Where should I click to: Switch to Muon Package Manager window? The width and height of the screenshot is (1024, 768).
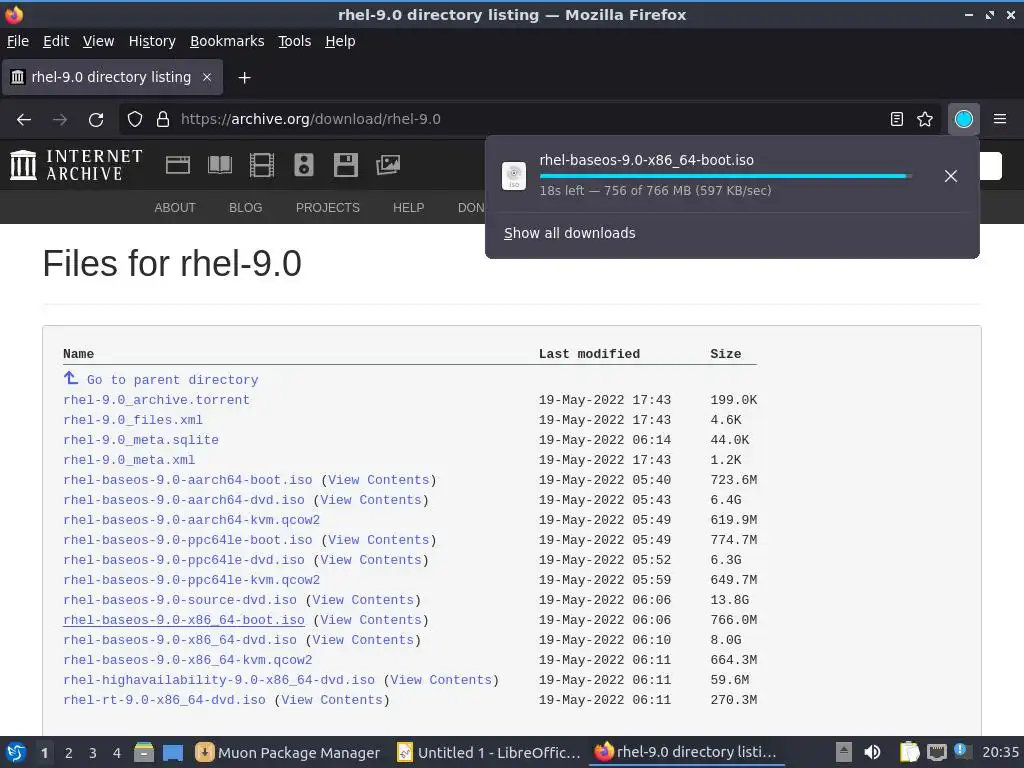288,753
